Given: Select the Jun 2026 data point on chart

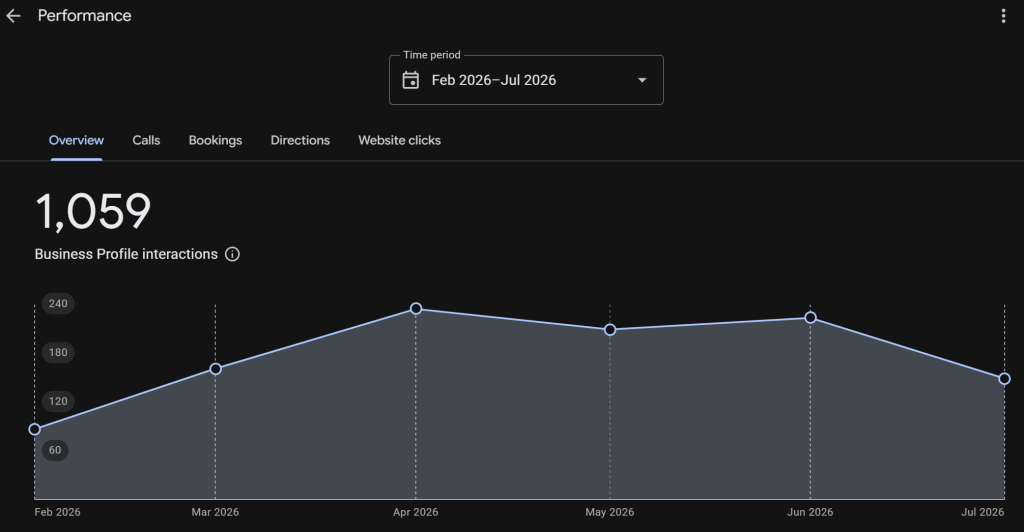Looking at the screenshot, I should (x=810, y=317).
